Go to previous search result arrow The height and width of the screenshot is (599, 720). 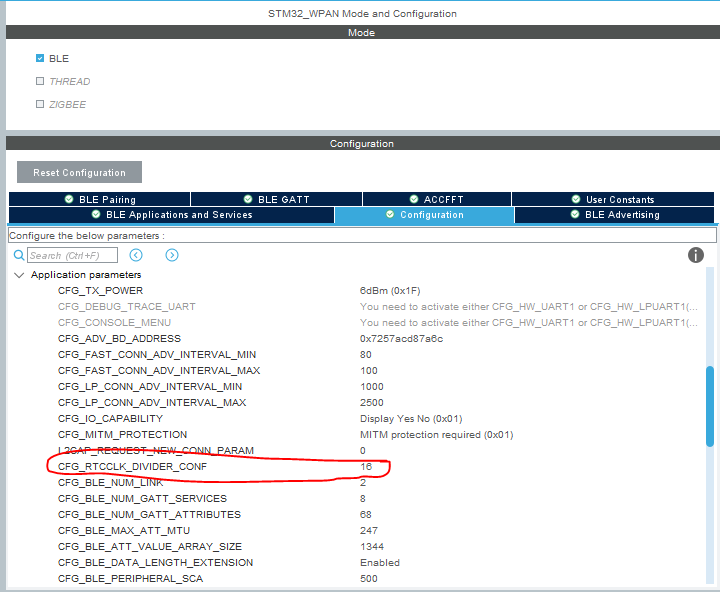(136, 255)
